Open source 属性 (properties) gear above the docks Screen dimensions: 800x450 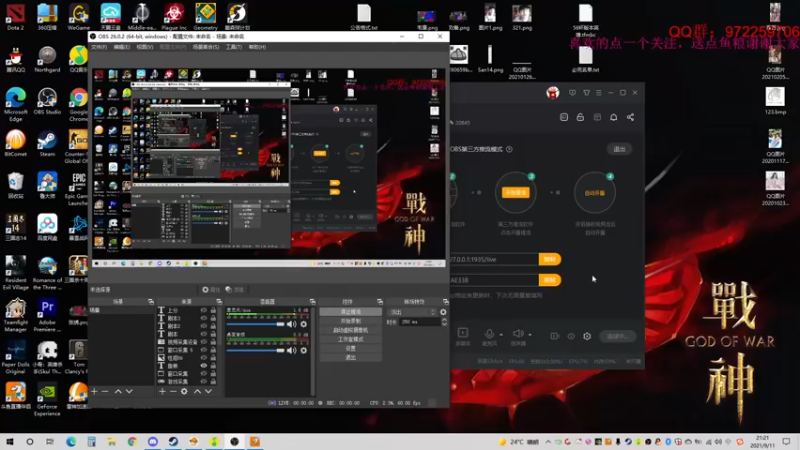(211, 289)
